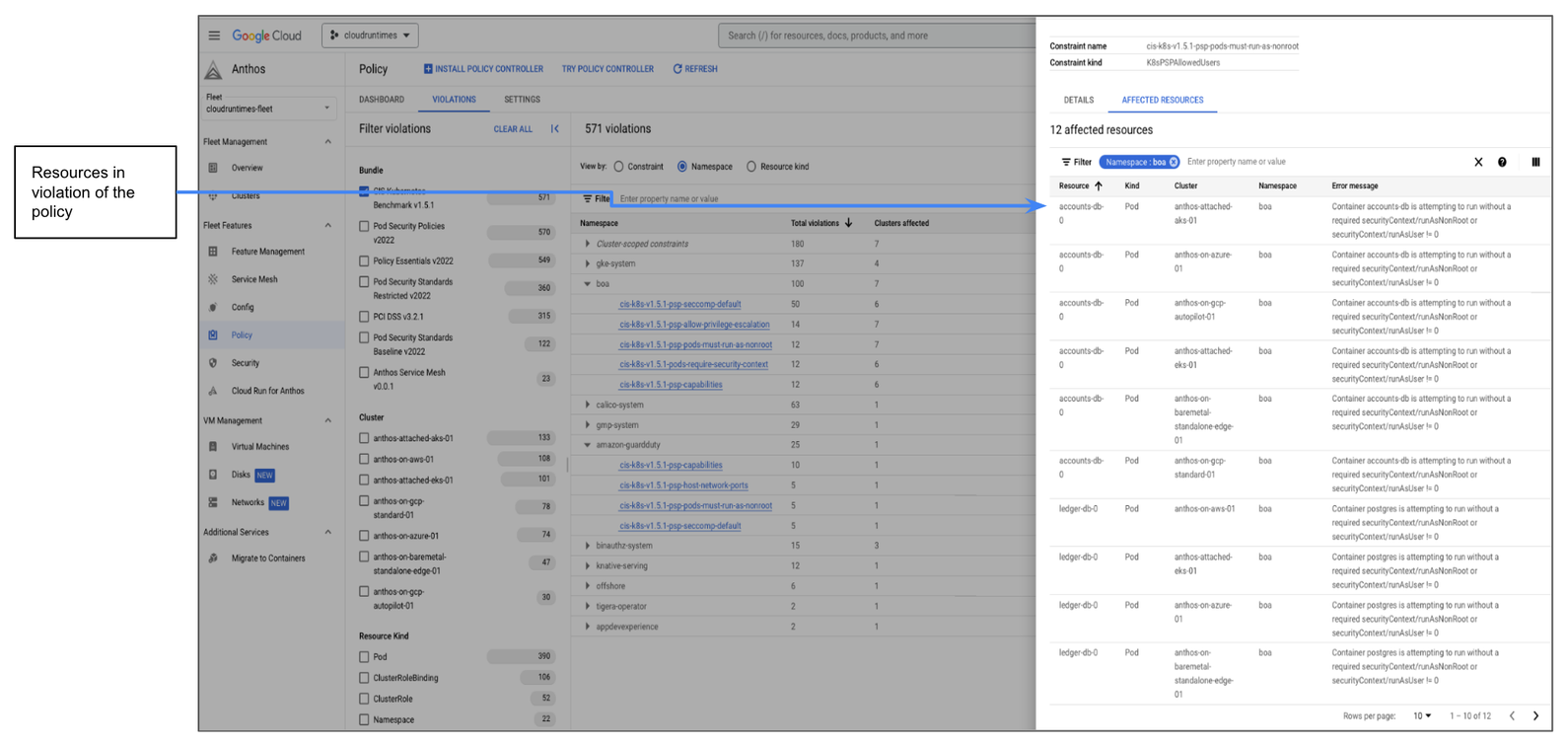Click the Networks sidebar icon

click(x=213, y=502)
